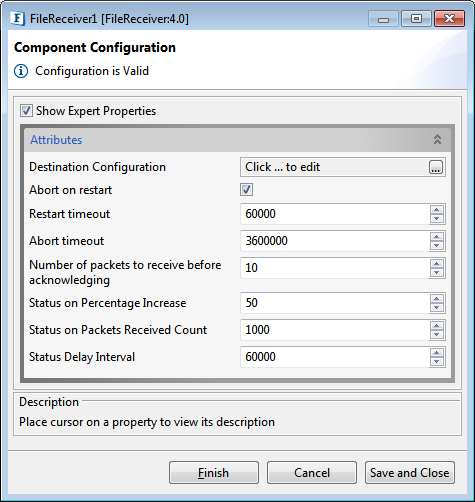
Task: Collapse the Attributes section double-chevron
Action: pyautogui.click(x=437, y=139)
